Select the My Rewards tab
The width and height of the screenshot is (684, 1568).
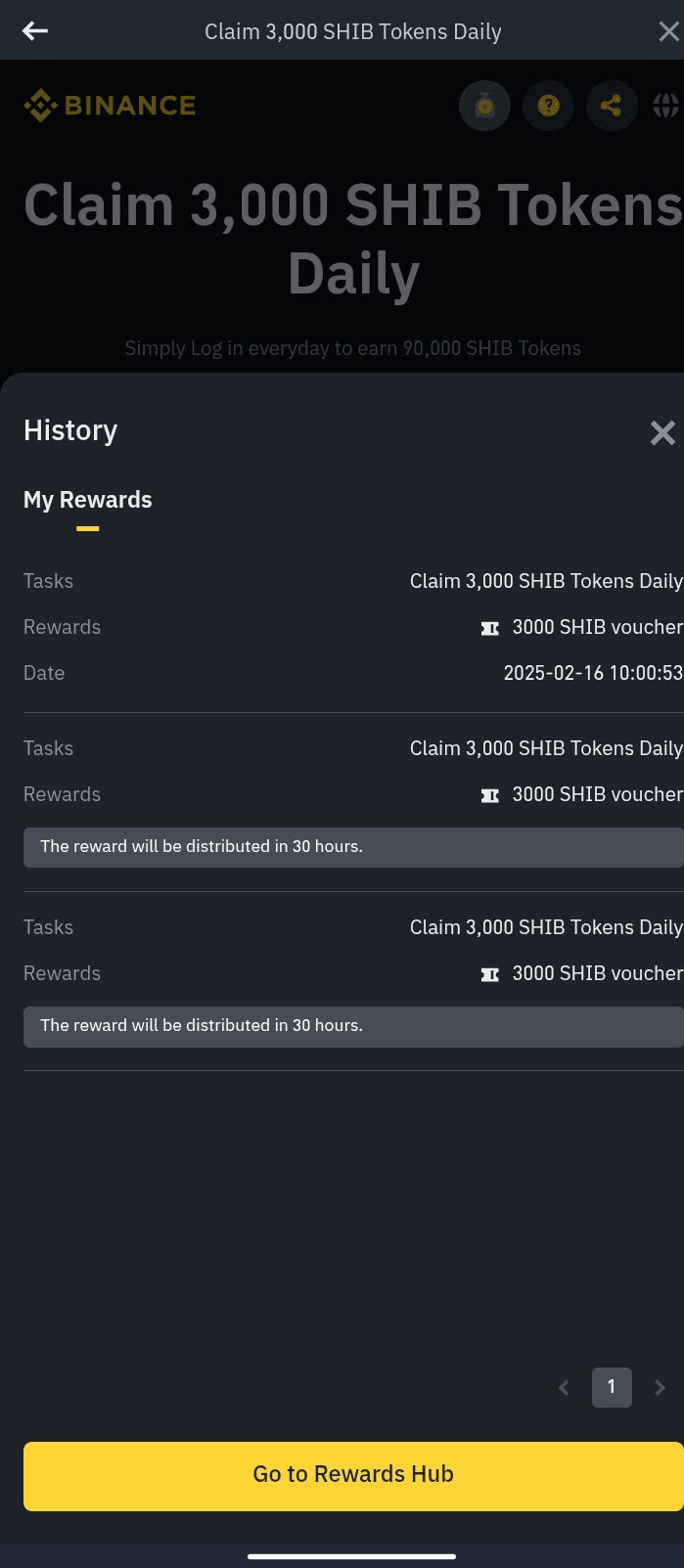pos(88,500)
